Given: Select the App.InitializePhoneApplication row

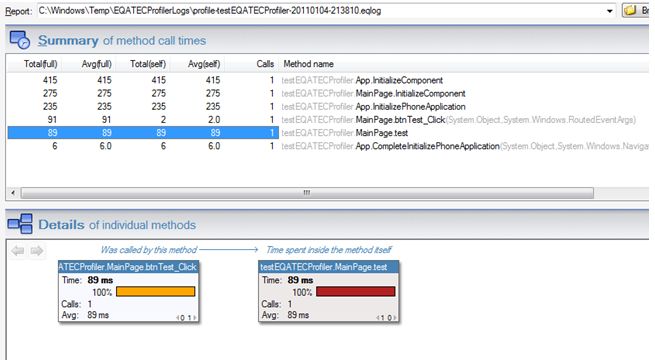Looking at the screenshot, I should pos(328,107).
